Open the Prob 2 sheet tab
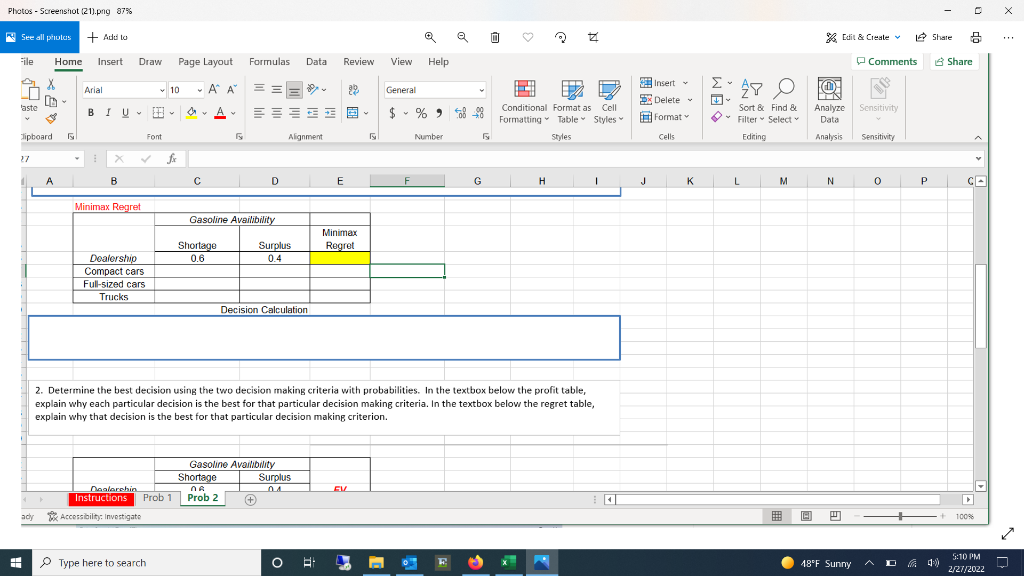The image size is (1024, 576). [202, 497]
